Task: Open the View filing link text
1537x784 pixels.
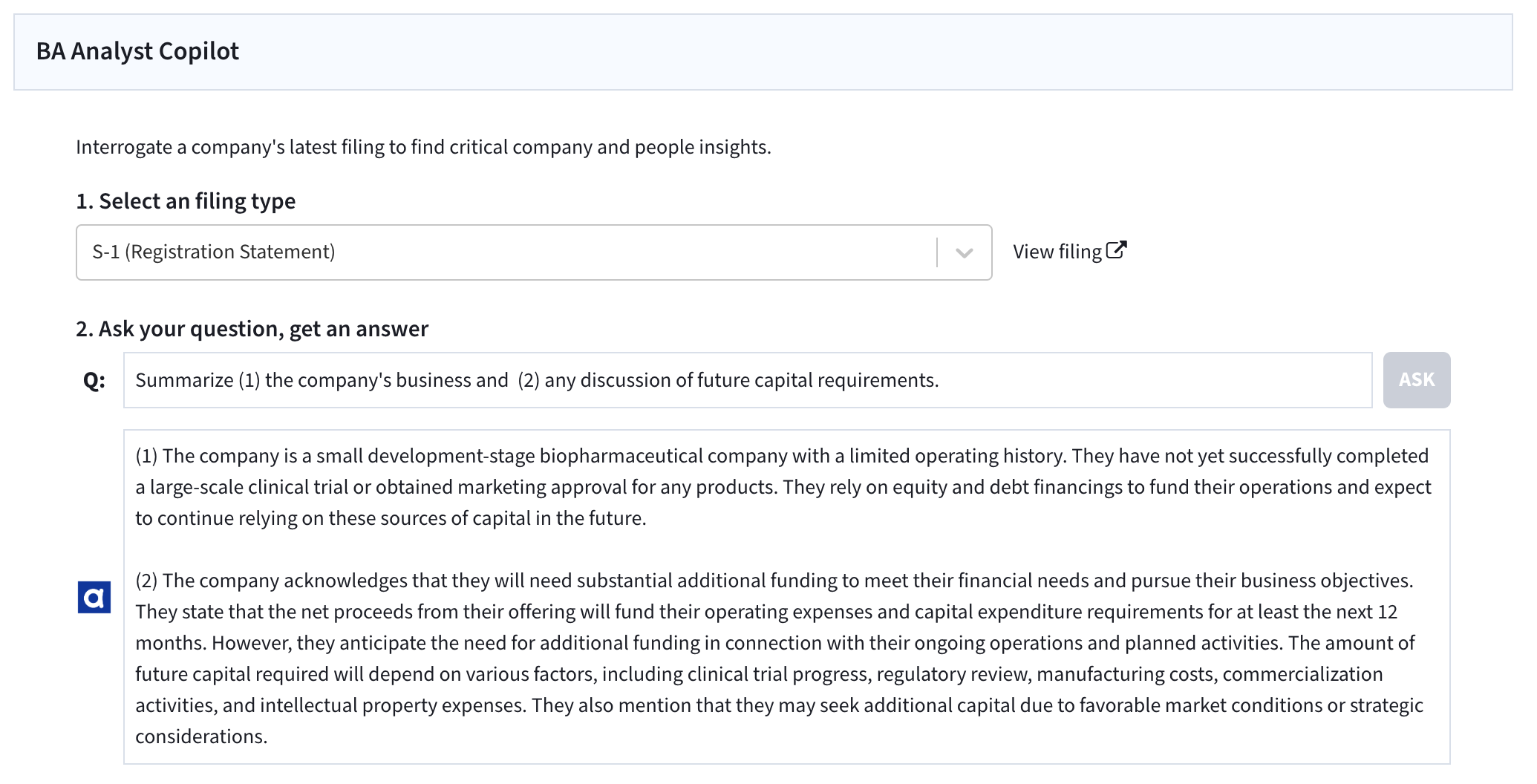Action: [1057, 252]
